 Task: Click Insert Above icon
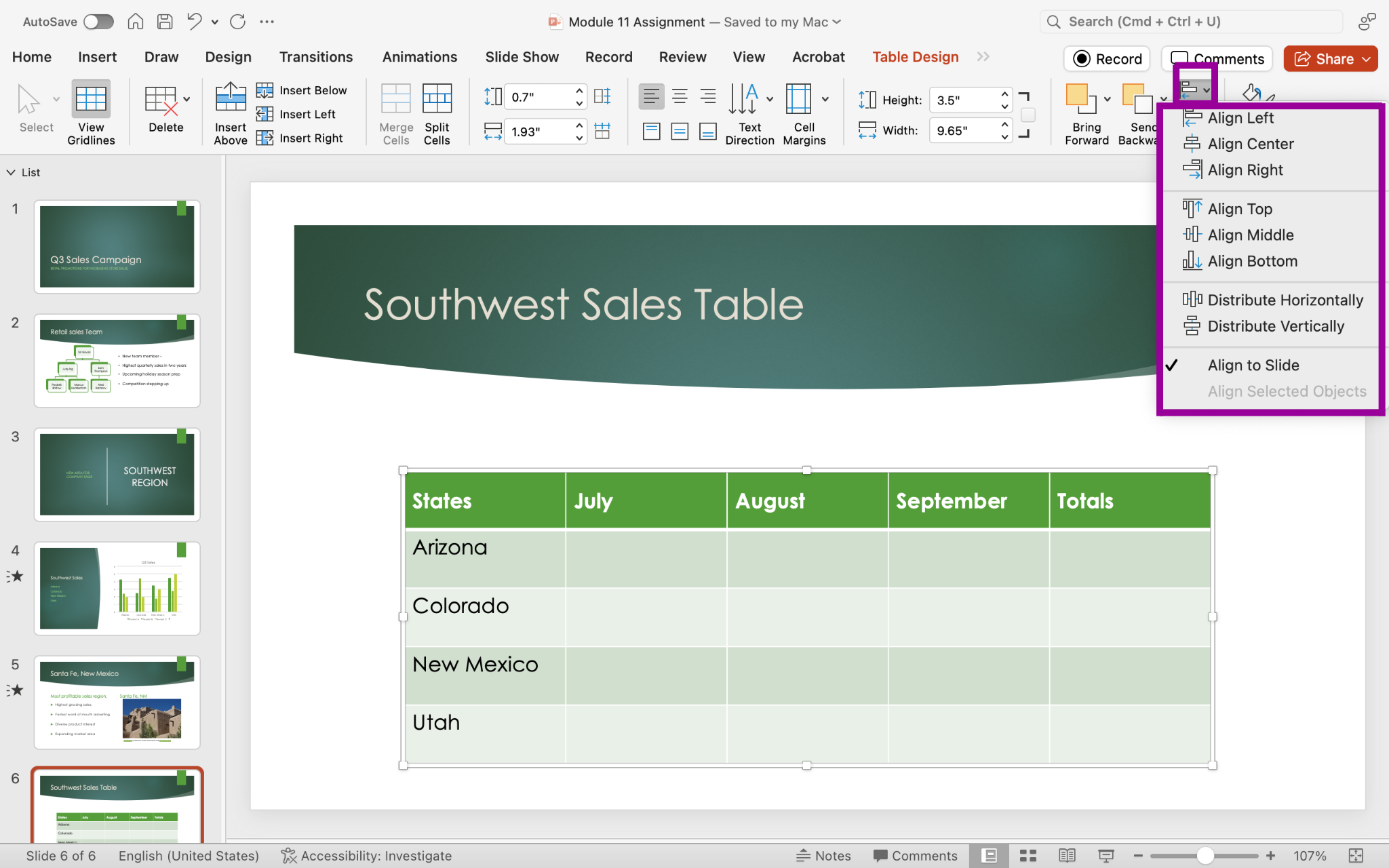click(x=231, y=96)
